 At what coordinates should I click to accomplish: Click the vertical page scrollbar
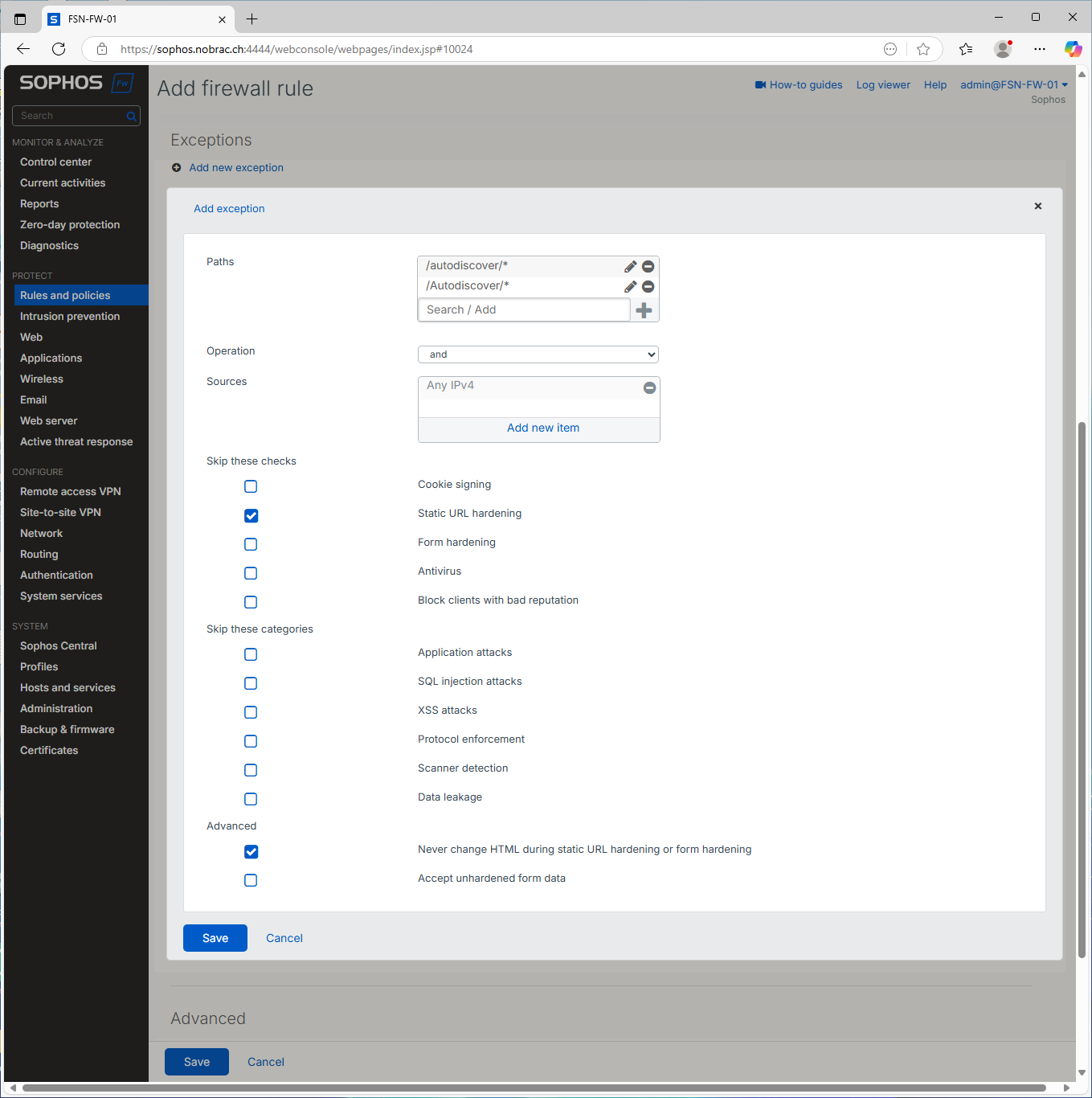(x=1082, y=690)
